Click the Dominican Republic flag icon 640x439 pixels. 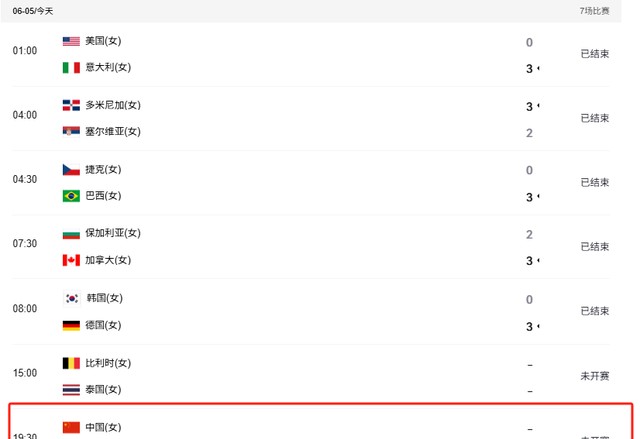click(x=71, y=105)
